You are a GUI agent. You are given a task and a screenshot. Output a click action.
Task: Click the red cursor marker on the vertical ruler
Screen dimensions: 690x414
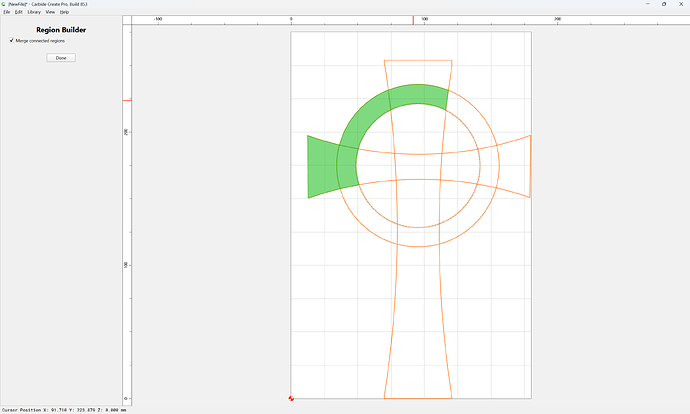tap(127, 100)
